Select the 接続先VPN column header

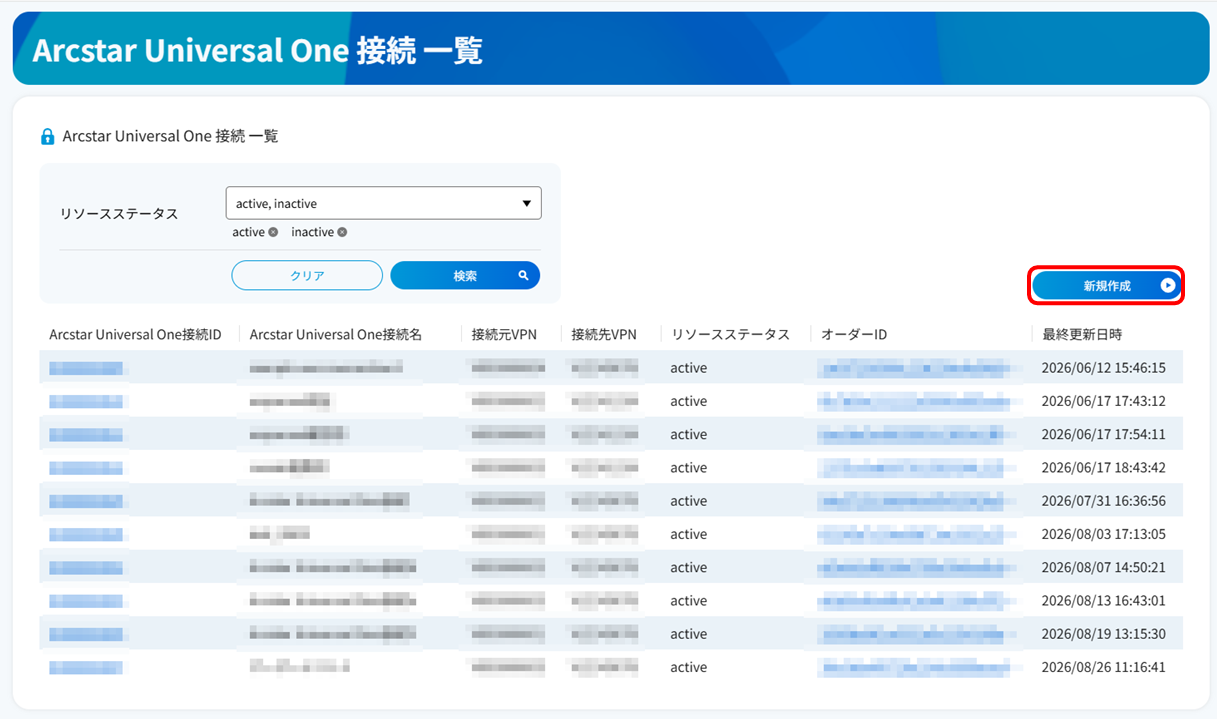coord(604,334)
